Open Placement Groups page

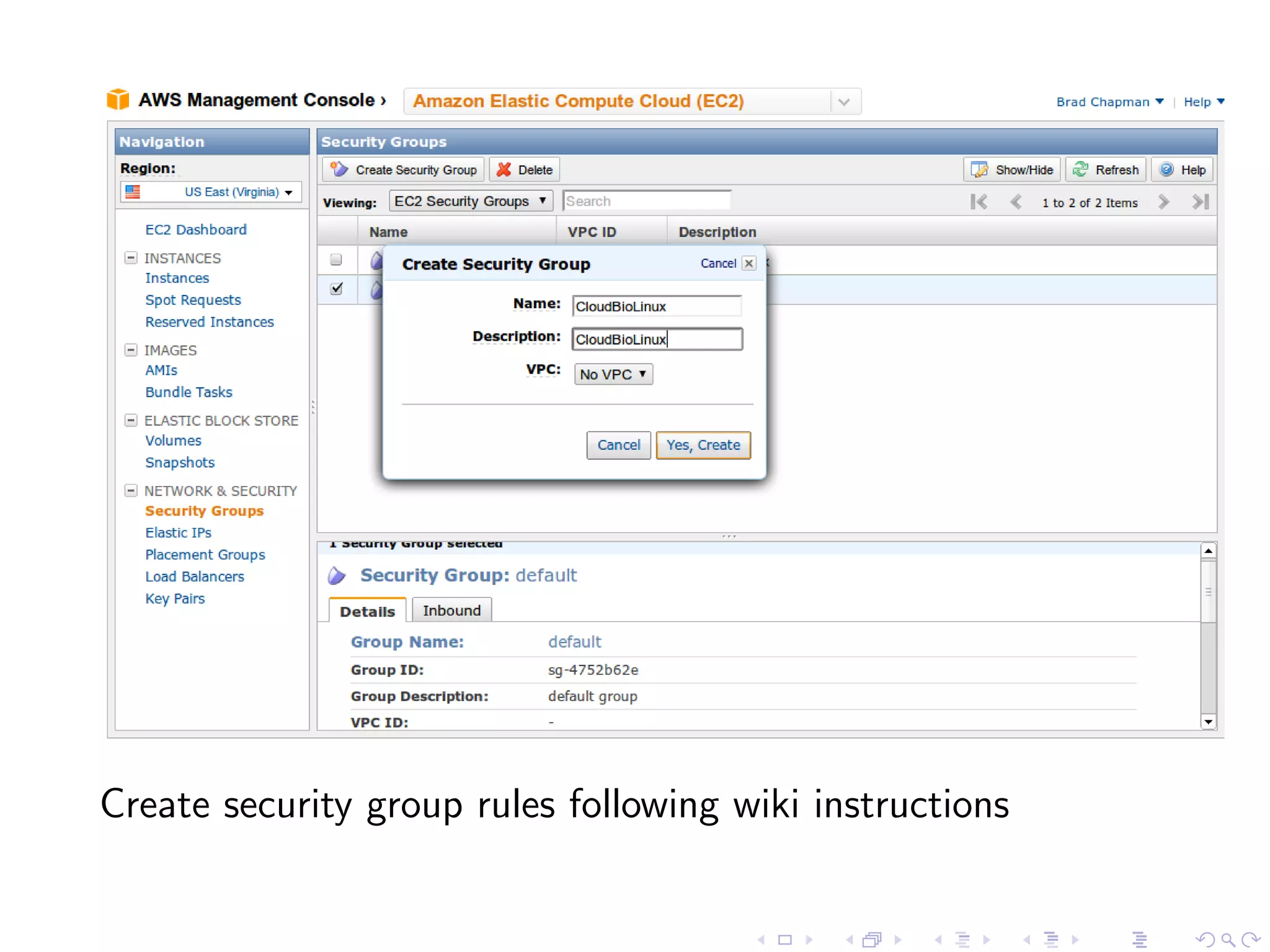(x=205, y=555)
